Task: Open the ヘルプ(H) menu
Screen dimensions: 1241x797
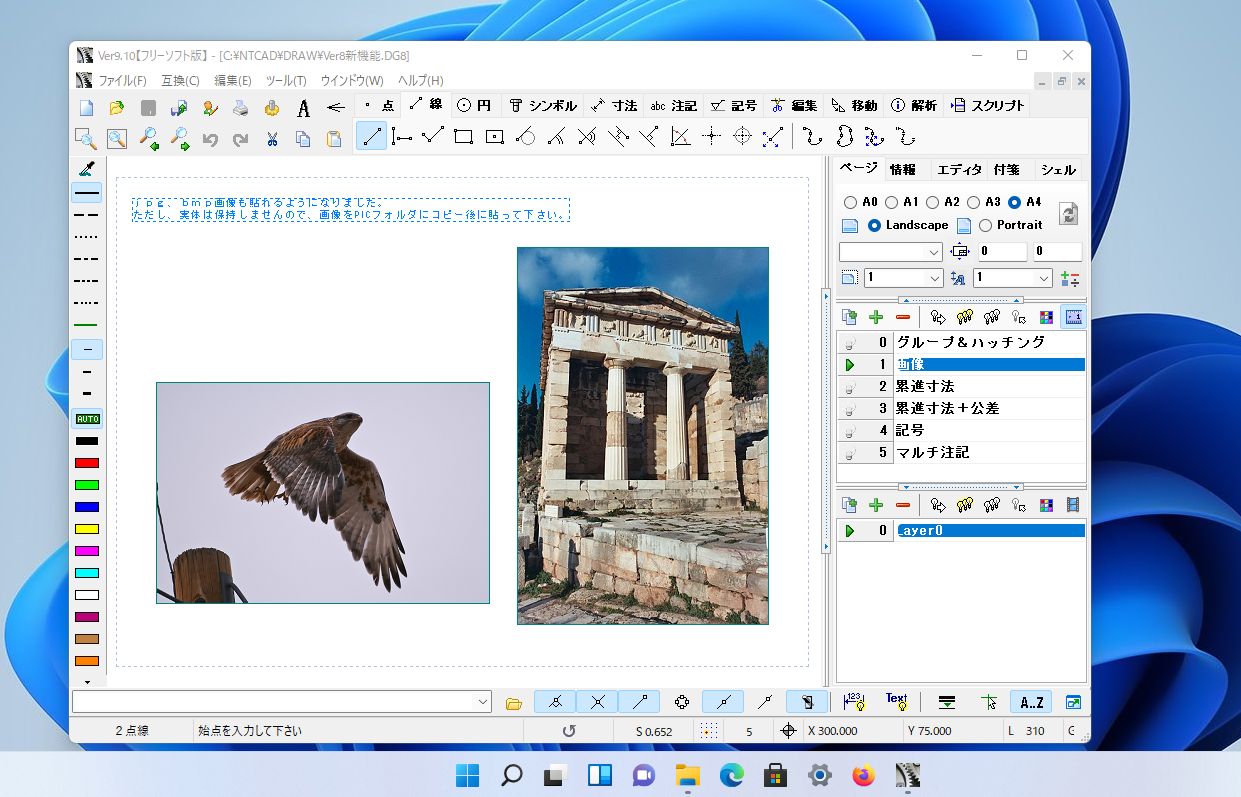Action: pyautogui.click(x=420, y=80)
